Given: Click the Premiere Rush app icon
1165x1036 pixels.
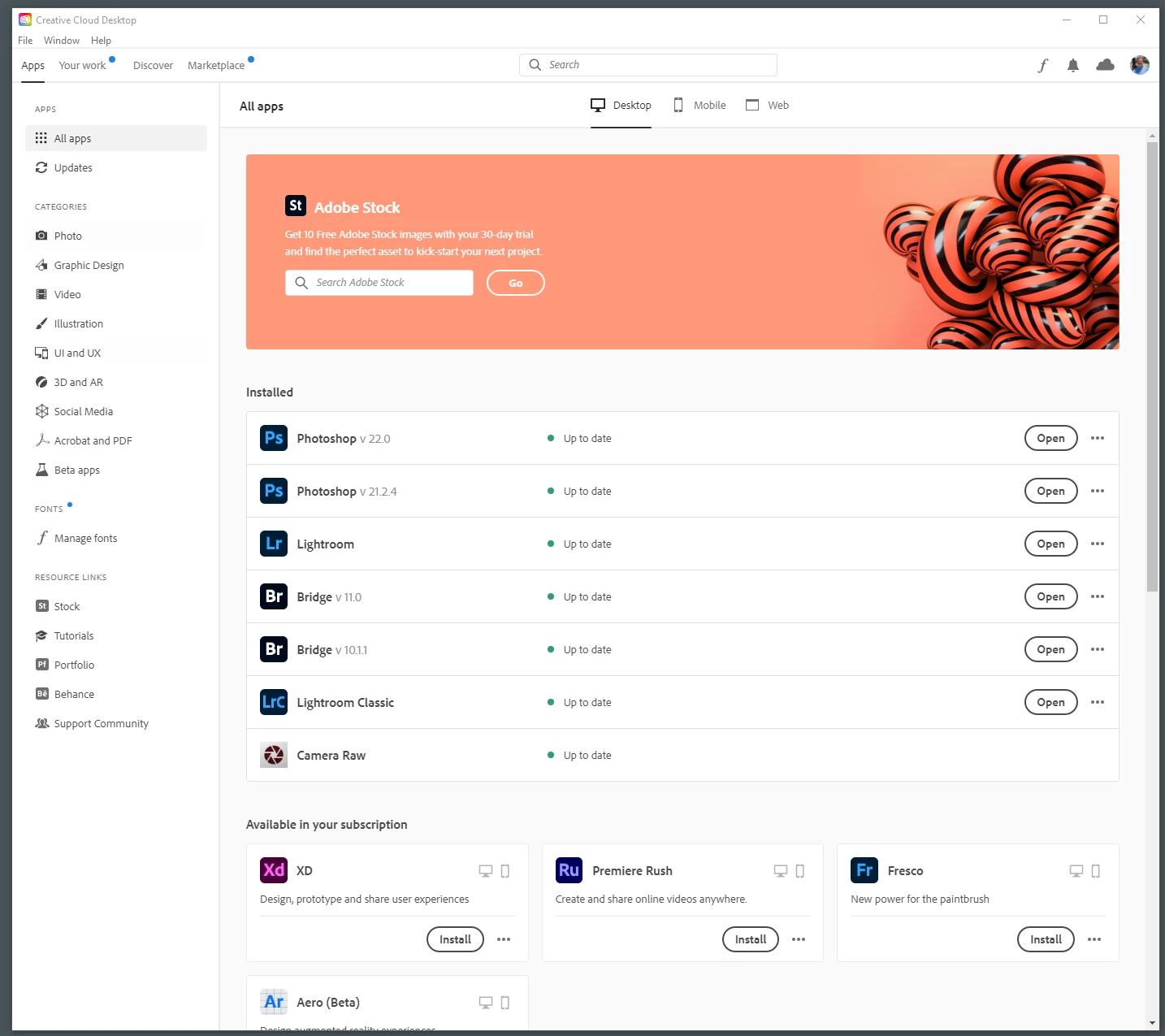Looking at the screenshot, I should pyautogui.click(x=570, y=870).
